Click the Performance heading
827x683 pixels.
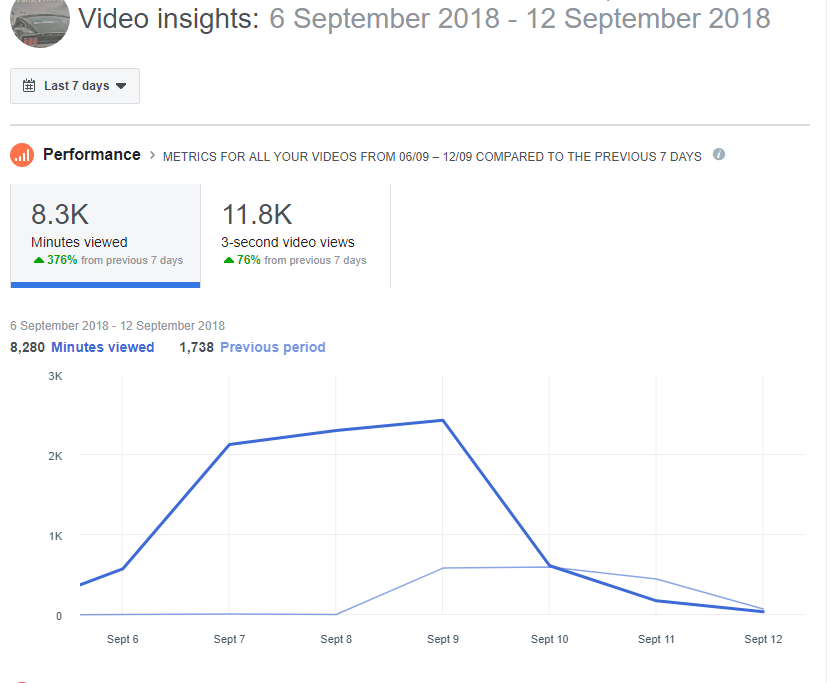92,155
